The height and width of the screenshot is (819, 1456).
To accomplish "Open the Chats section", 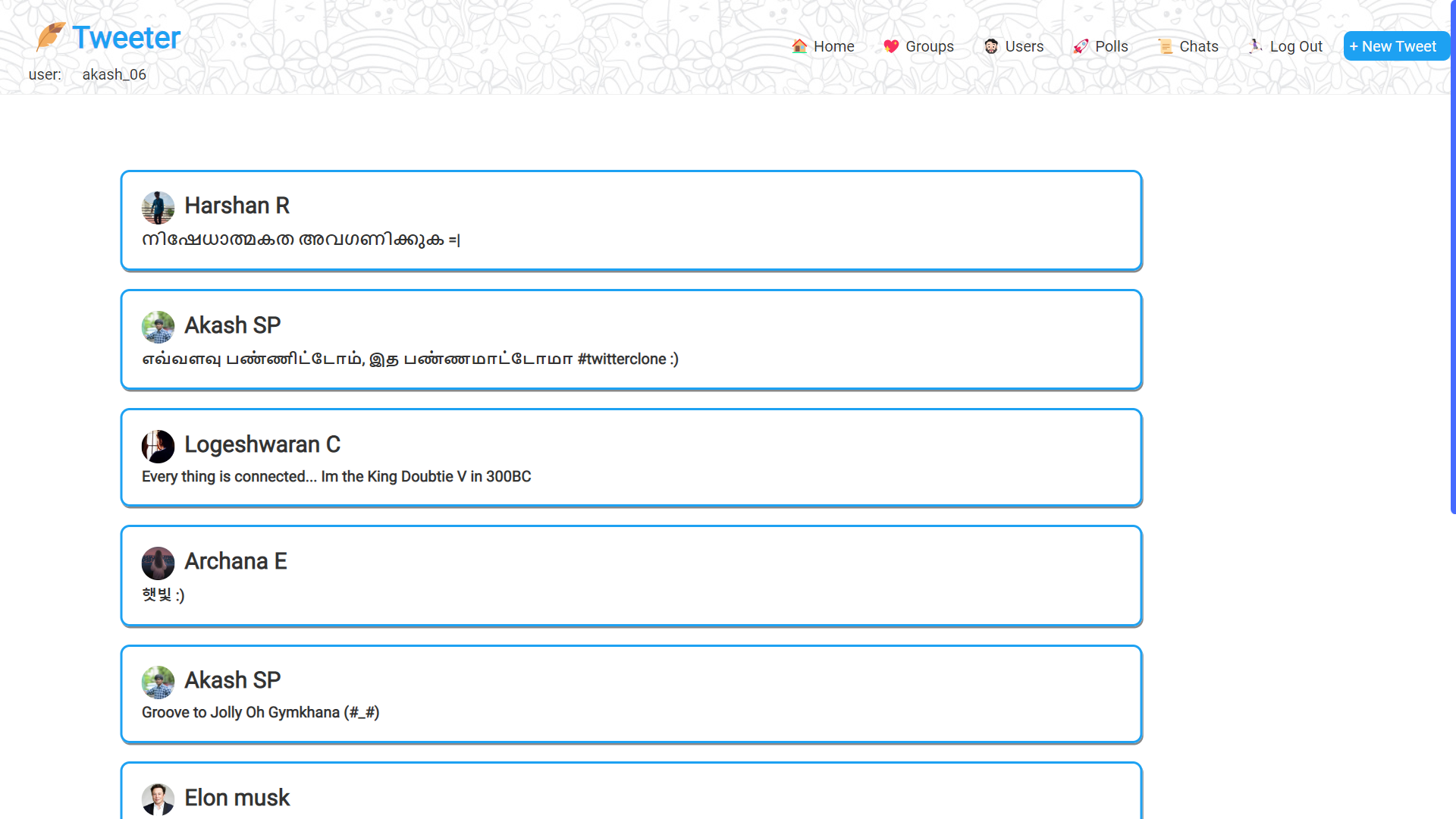I will coord(1198,46).
